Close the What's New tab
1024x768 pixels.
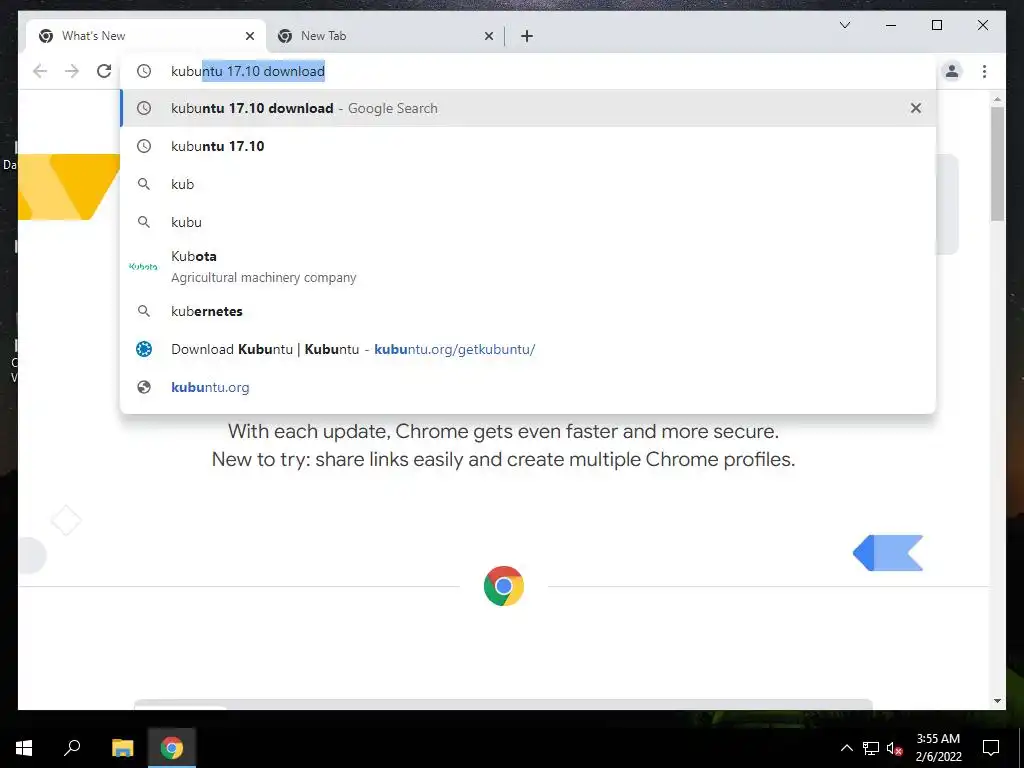[x=249, y=36]
